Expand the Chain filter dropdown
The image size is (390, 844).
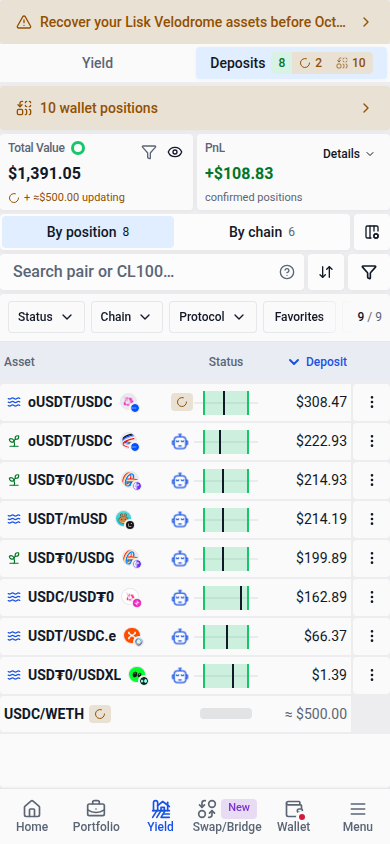127,317
